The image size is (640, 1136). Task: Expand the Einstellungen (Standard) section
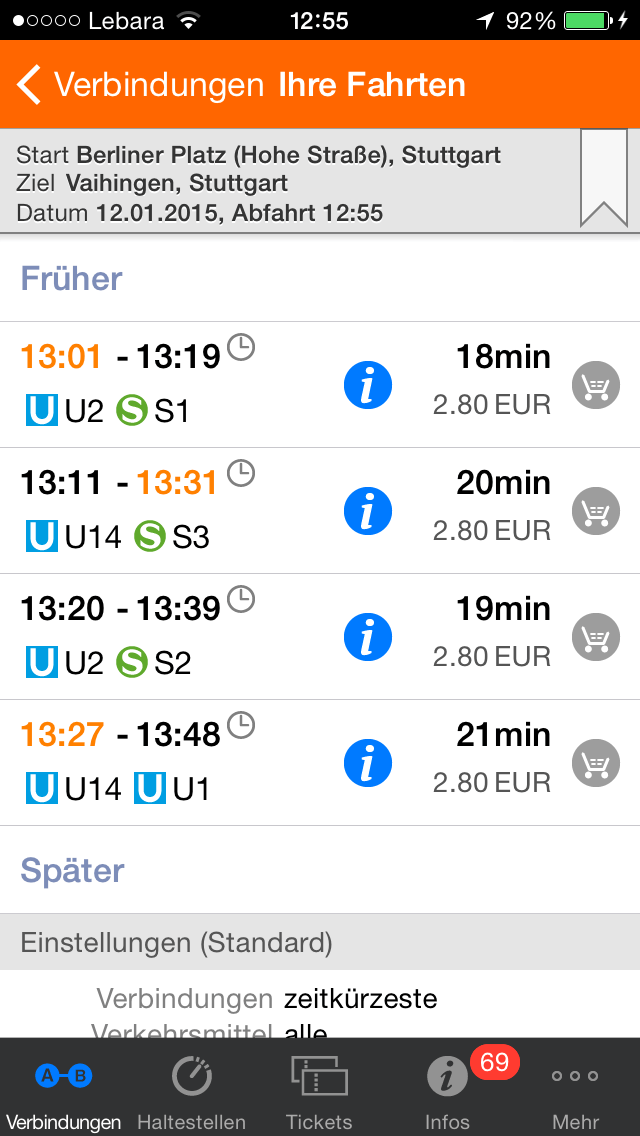177,942
